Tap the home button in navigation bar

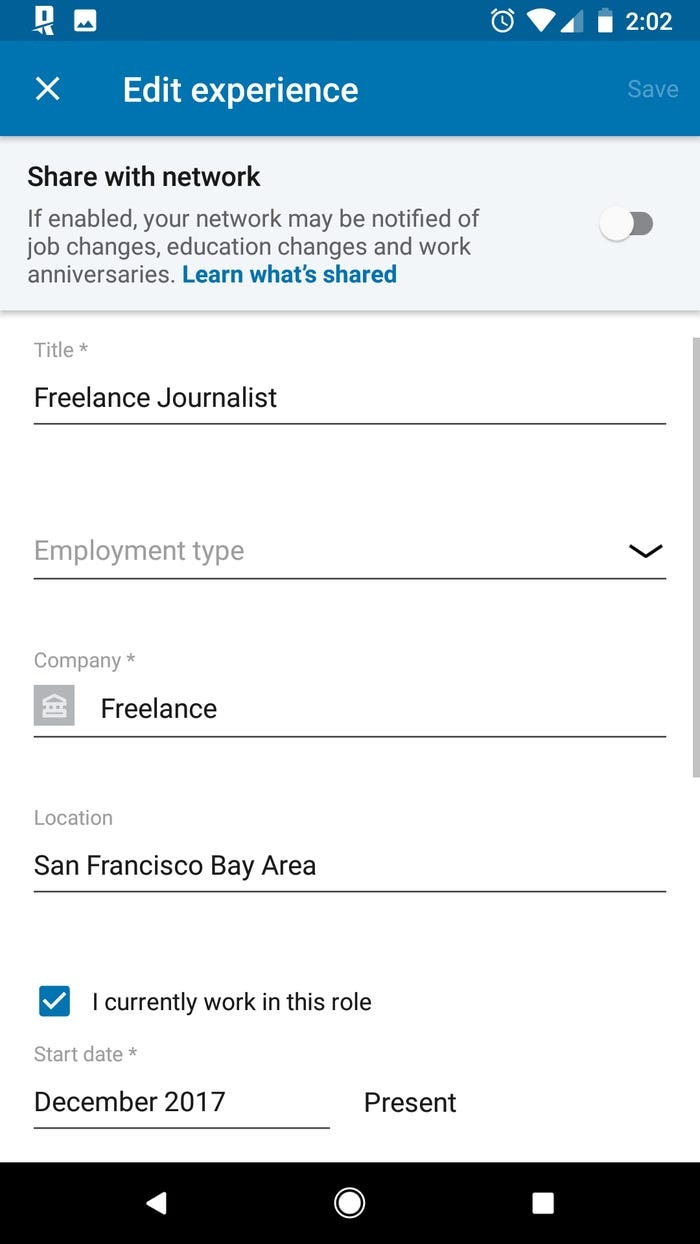pos(349,1202)
